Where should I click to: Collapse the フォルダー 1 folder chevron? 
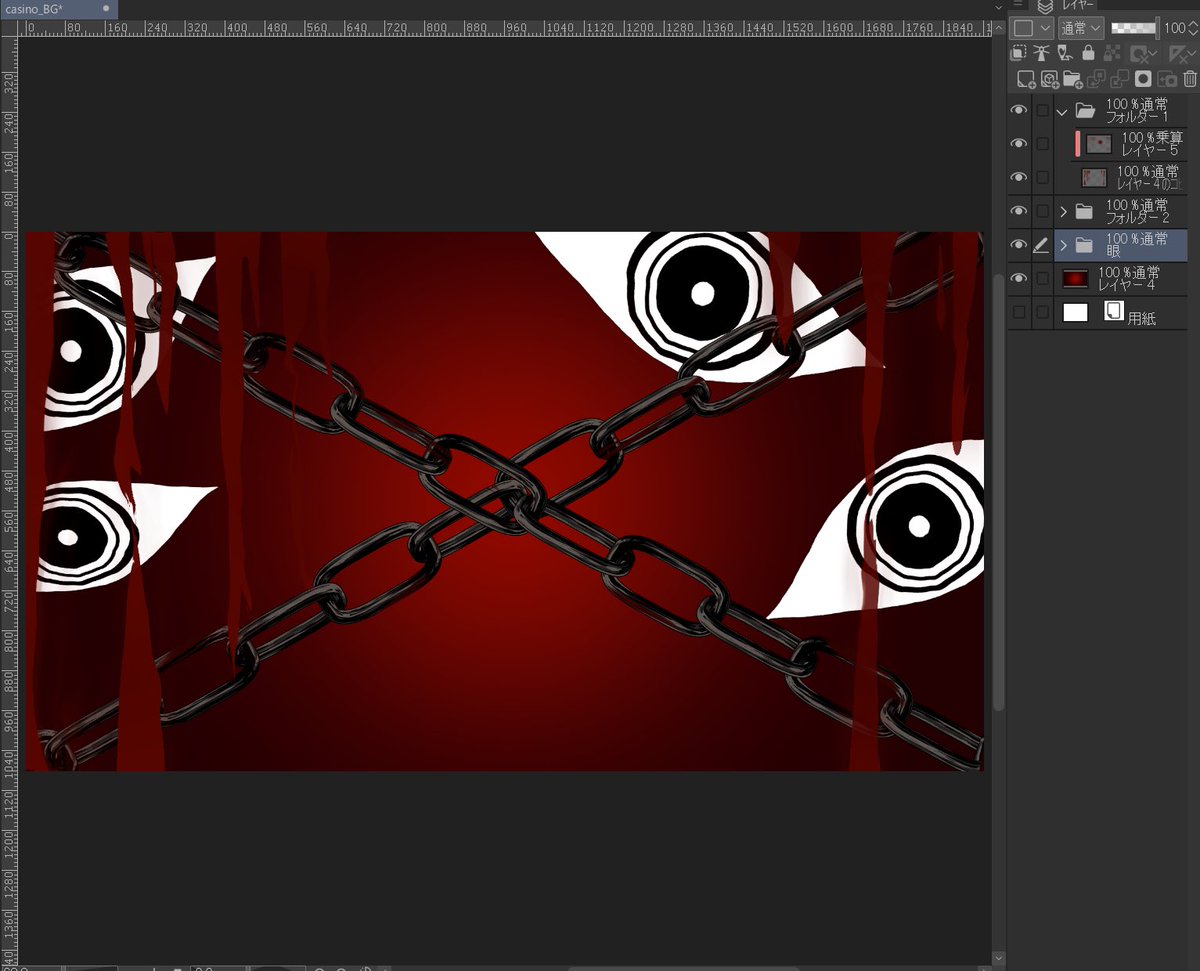(x=1062, y=112)
